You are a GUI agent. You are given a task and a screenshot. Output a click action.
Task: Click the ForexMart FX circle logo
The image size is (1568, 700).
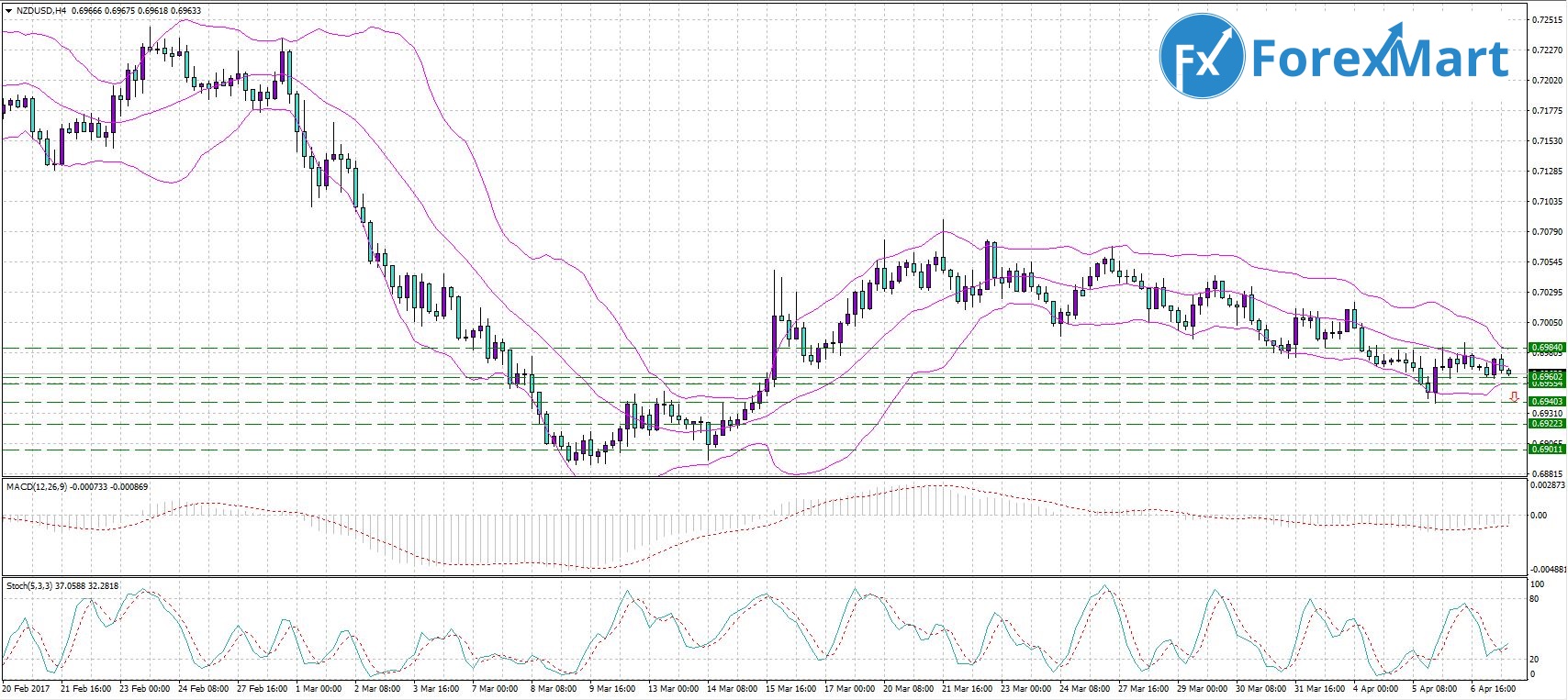[1202, 57]
